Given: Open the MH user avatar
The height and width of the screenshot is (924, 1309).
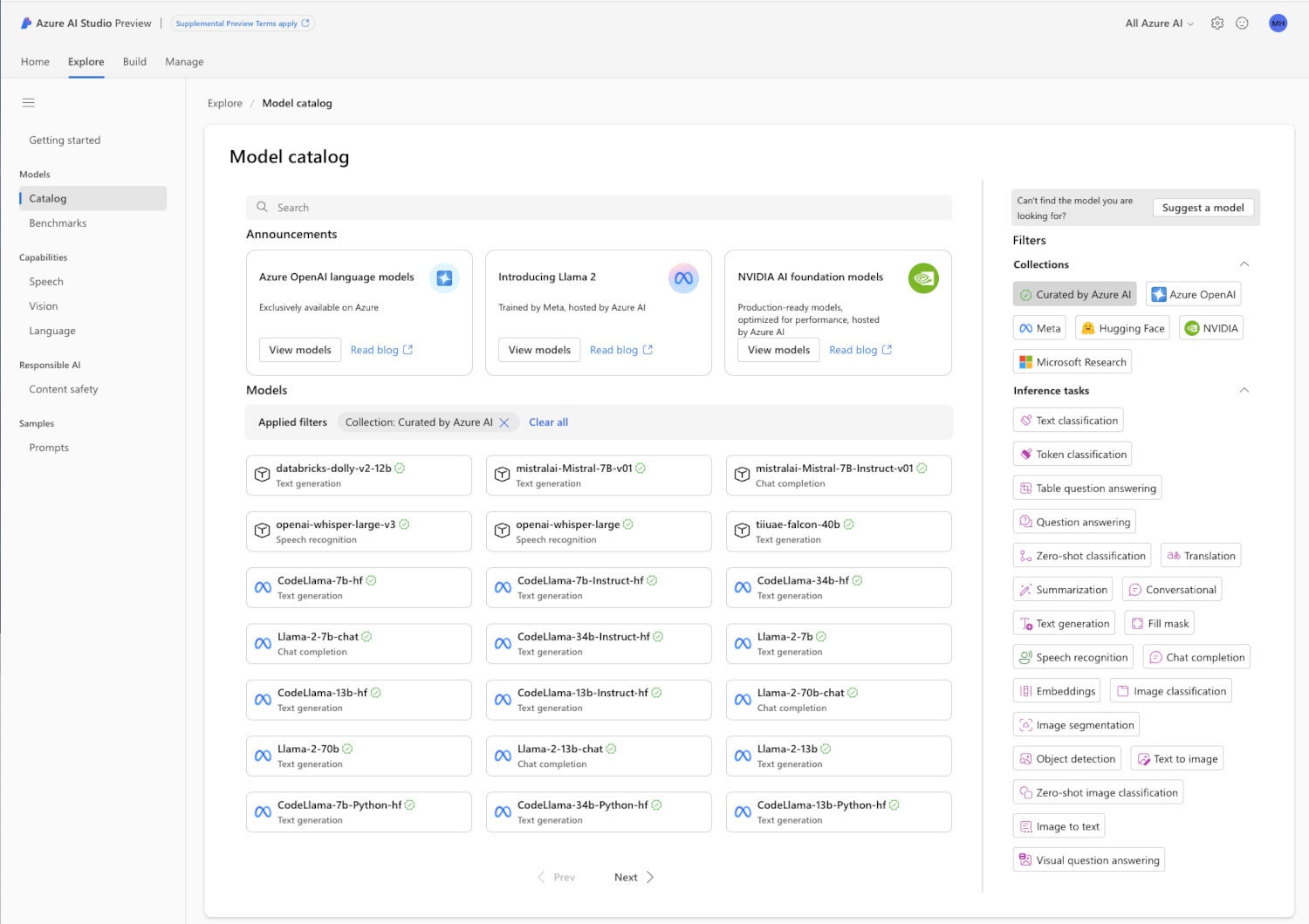Looking at the screenshot, I should point(1278,24).
